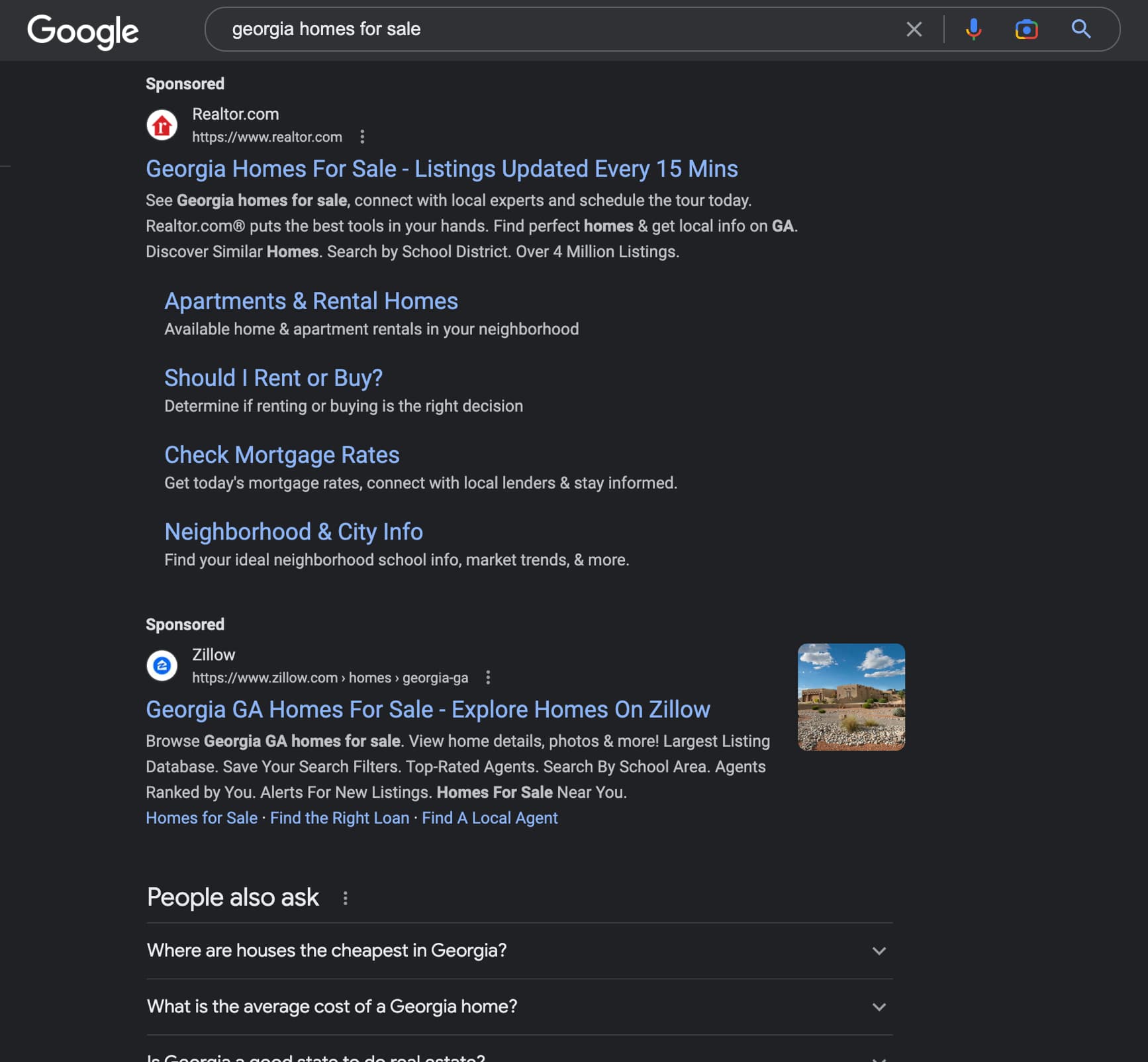
Task: Clear the search query with X icon
Action: (x=914, y=29)
